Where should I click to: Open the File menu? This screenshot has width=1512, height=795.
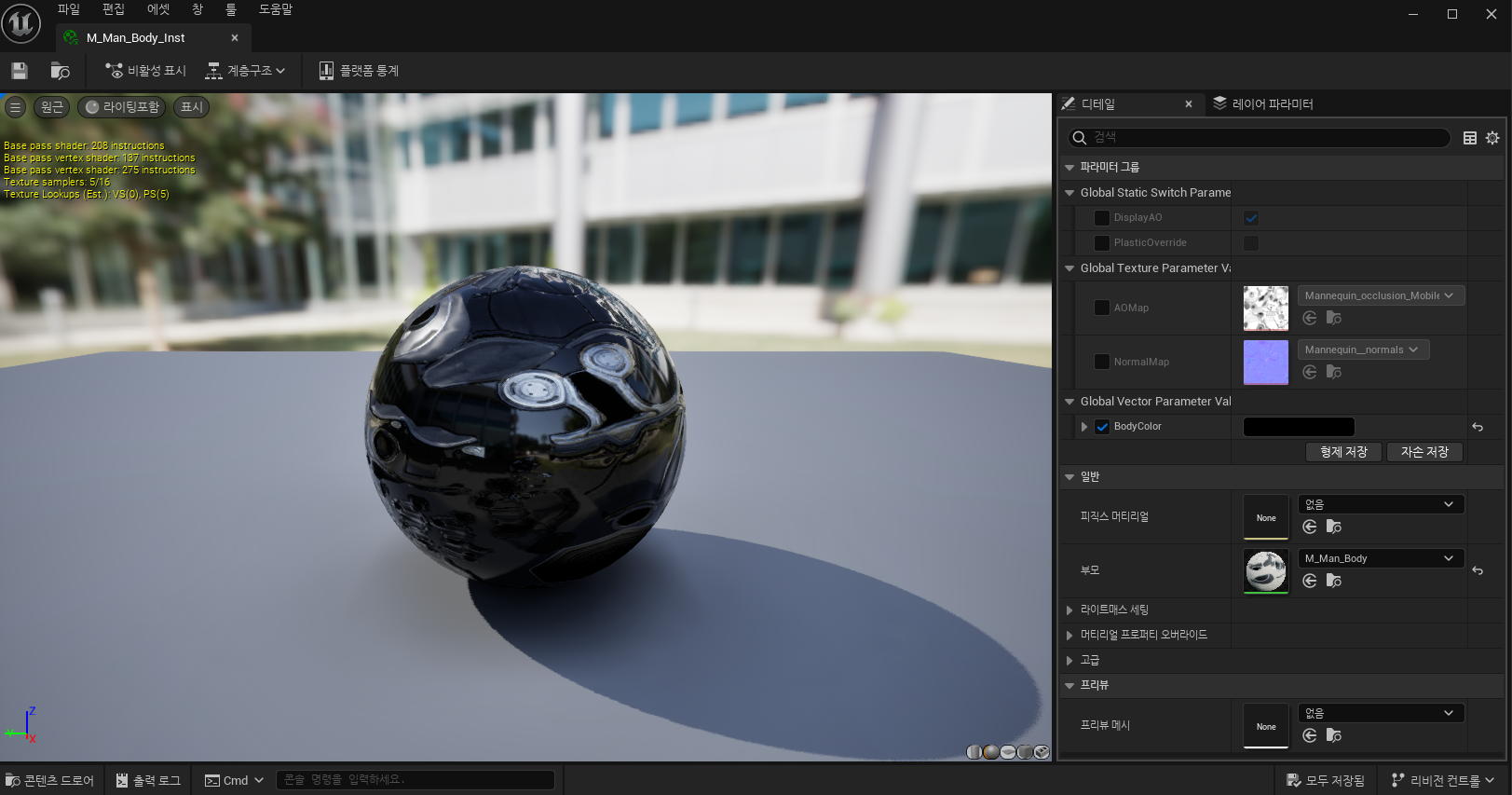[69, 9]
